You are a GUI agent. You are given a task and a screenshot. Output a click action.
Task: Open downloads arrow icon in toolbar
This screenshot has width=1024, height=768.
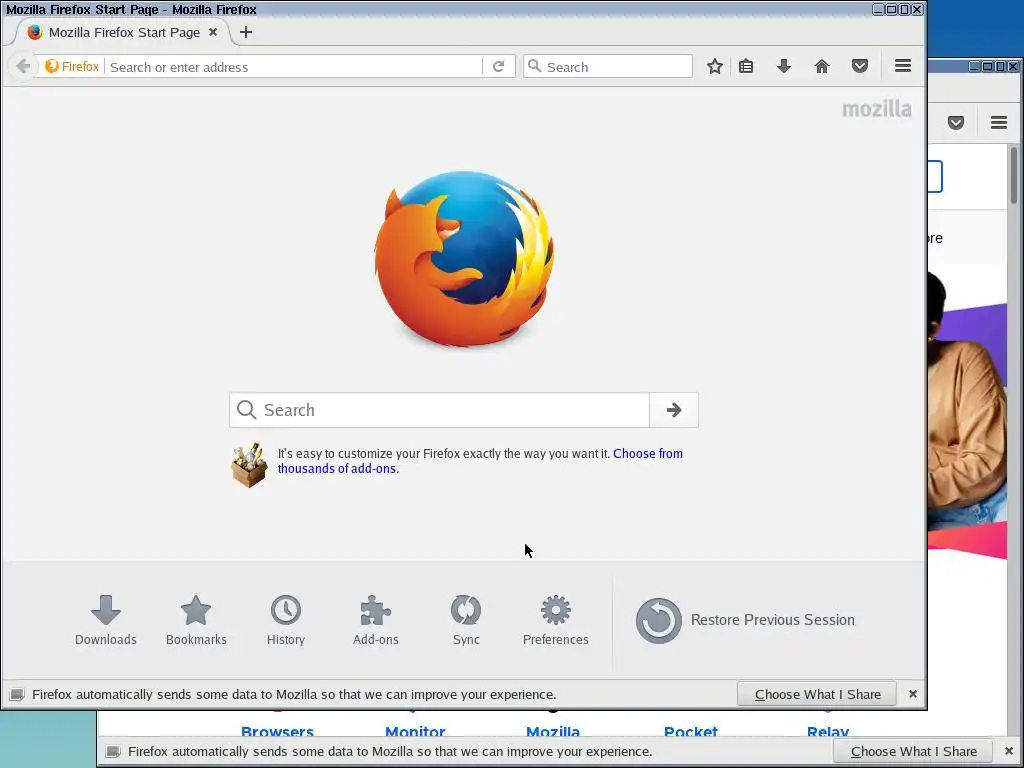click(x=784, y=66)
